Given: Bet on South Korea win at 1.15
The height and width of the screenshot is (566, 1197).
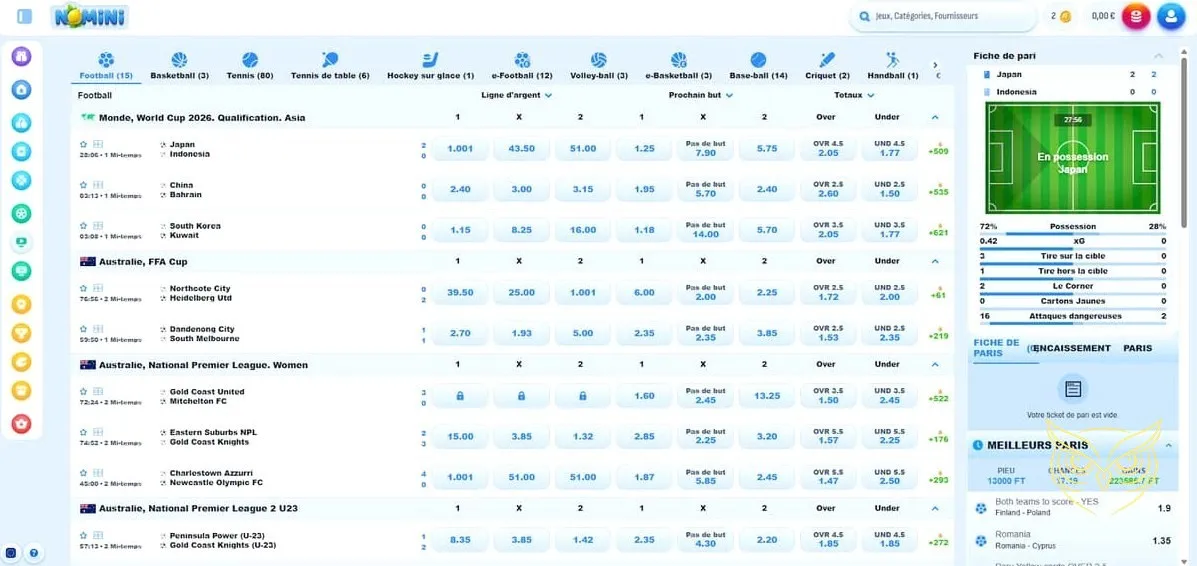Looking at the screenshot, I should (460, 230).
